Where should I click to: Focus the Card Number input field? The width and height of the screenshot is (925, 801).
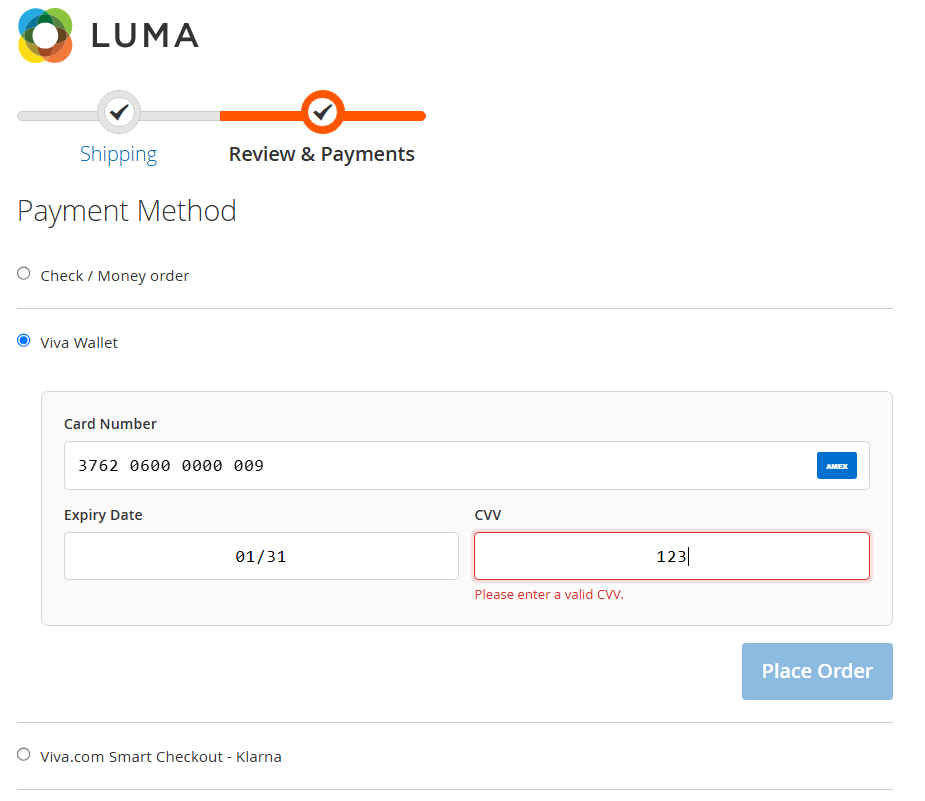467,466
